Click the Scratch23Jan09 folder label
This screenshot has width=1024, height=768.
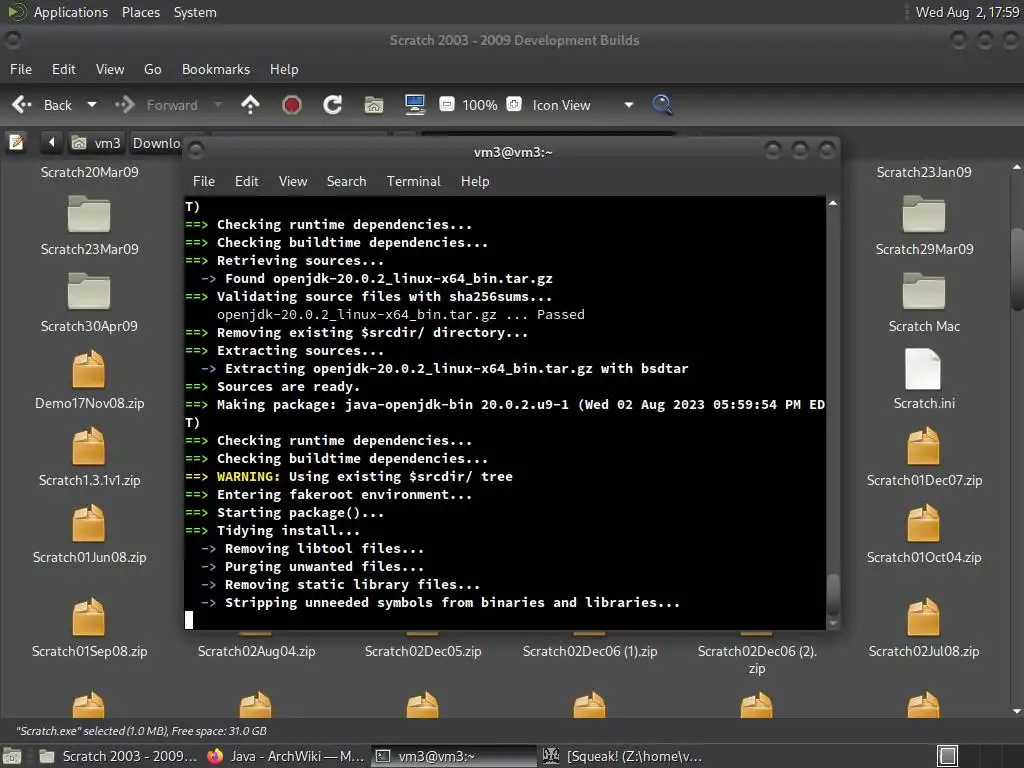coord(924,172)
